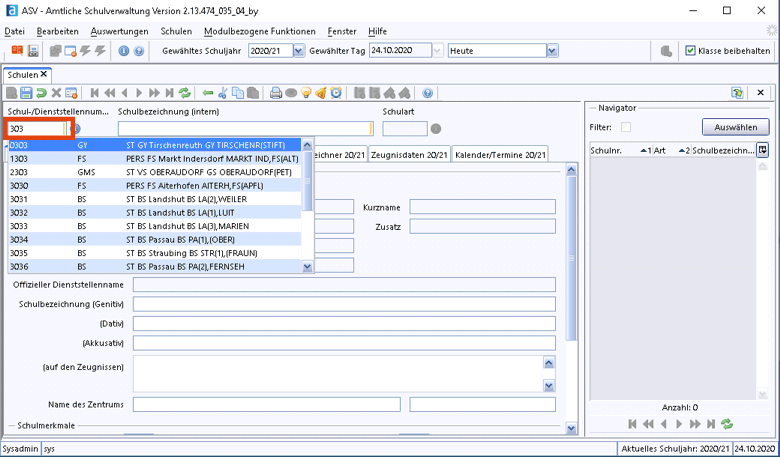780x457 pixels.
Task: Click the help question icon in main toolbar
Action: [x=139, y=51]
